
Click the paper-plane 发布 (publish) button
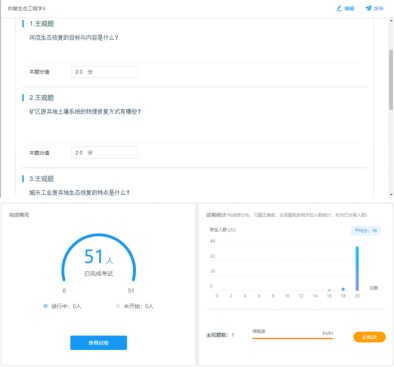click(374, 8)
